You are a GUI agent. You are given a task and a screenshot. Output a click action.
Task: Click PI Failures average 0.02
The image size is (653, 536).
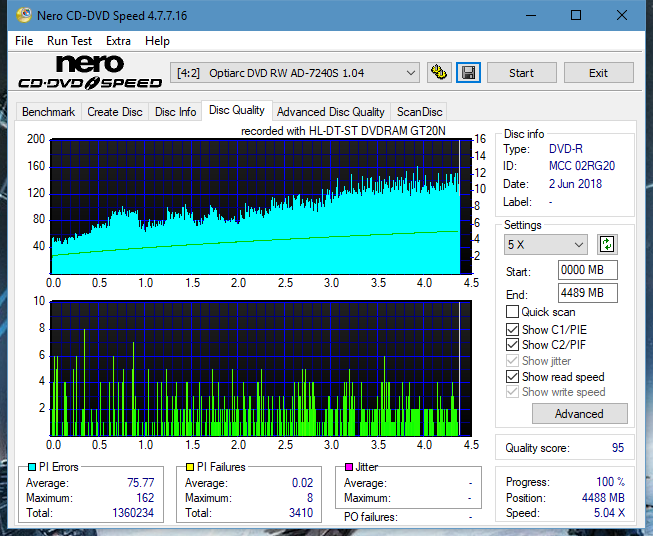click(x=302, y=482)
